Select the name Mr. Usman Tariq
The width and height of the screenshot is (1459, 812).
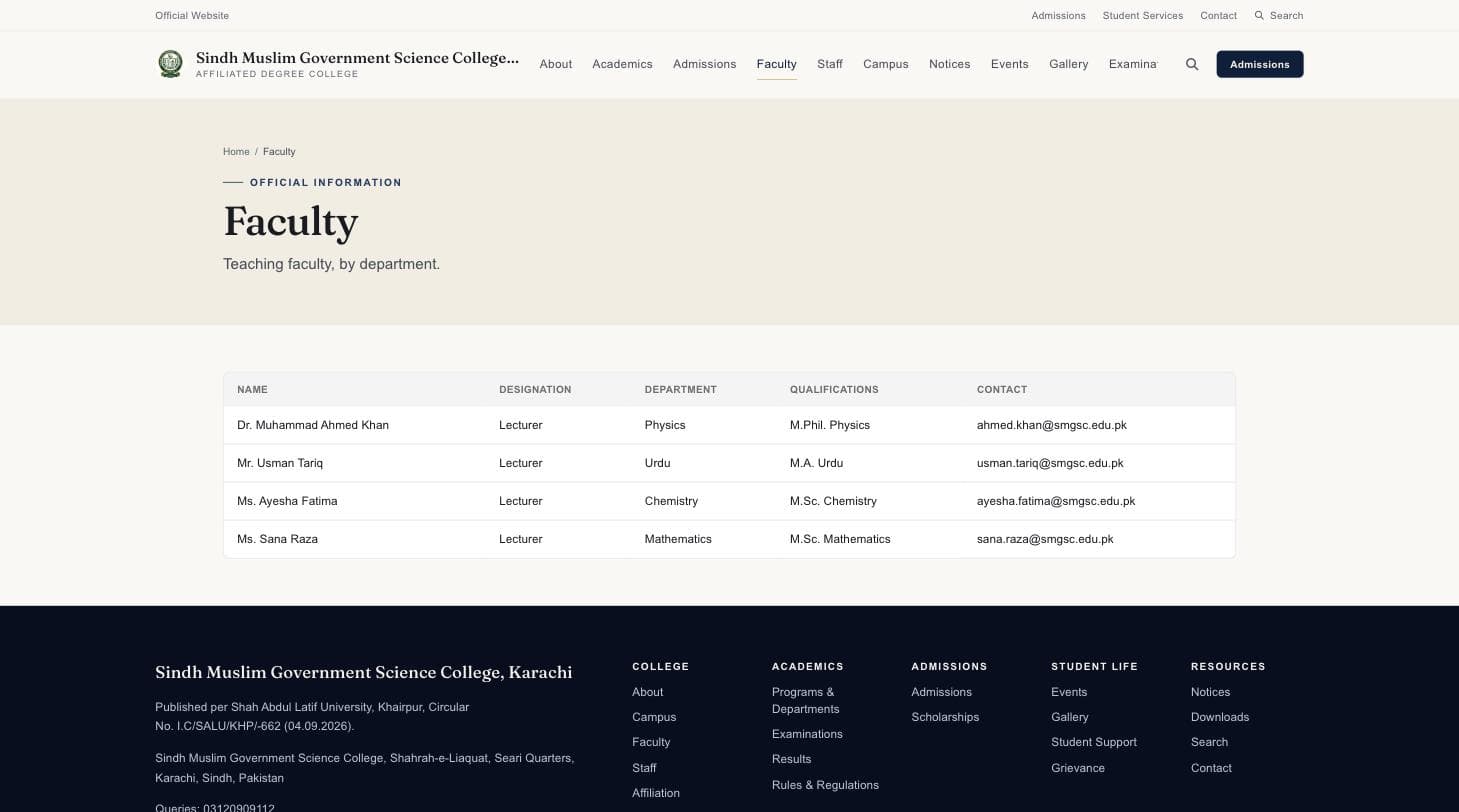280,463
